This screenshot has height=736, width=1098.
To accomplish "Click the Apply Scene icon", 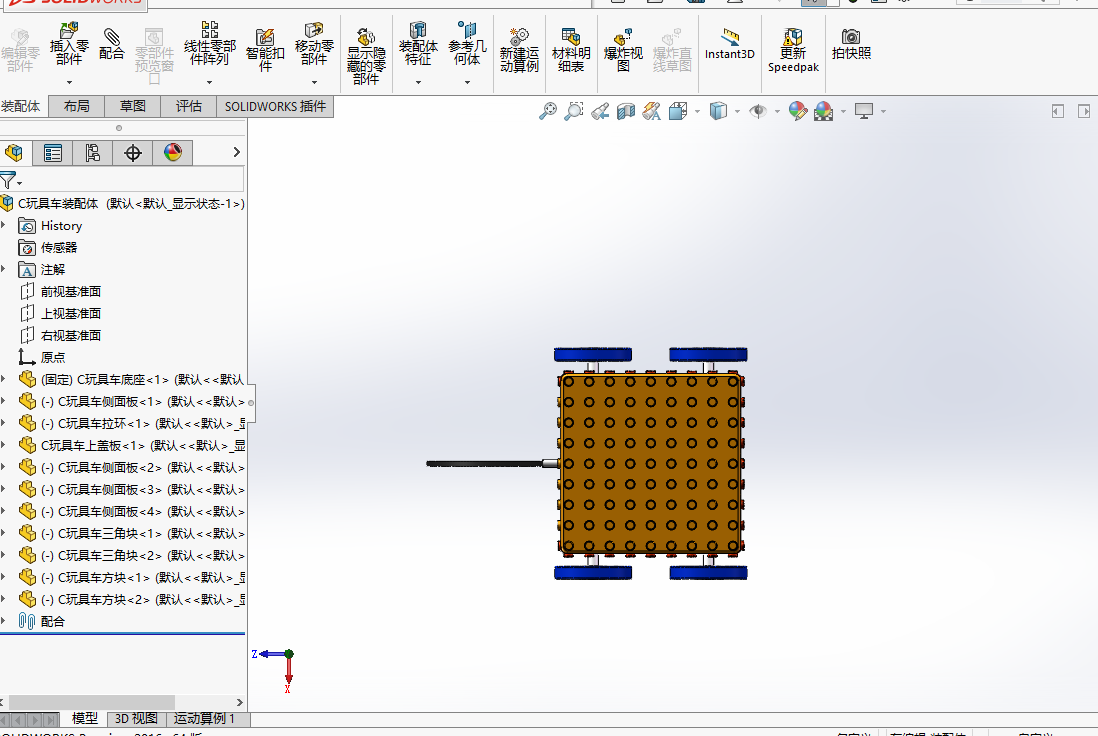I will pyautogui.click(x=824, y=111).
